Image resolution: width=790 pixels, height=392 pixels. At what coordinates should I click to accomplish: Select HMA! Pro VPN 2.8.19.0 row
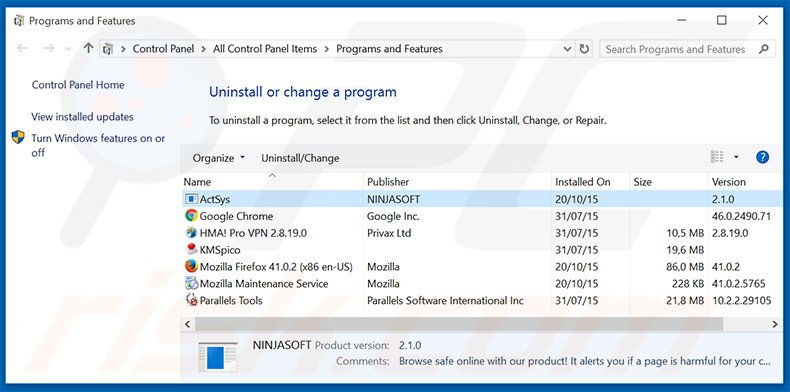pos(482,233)
